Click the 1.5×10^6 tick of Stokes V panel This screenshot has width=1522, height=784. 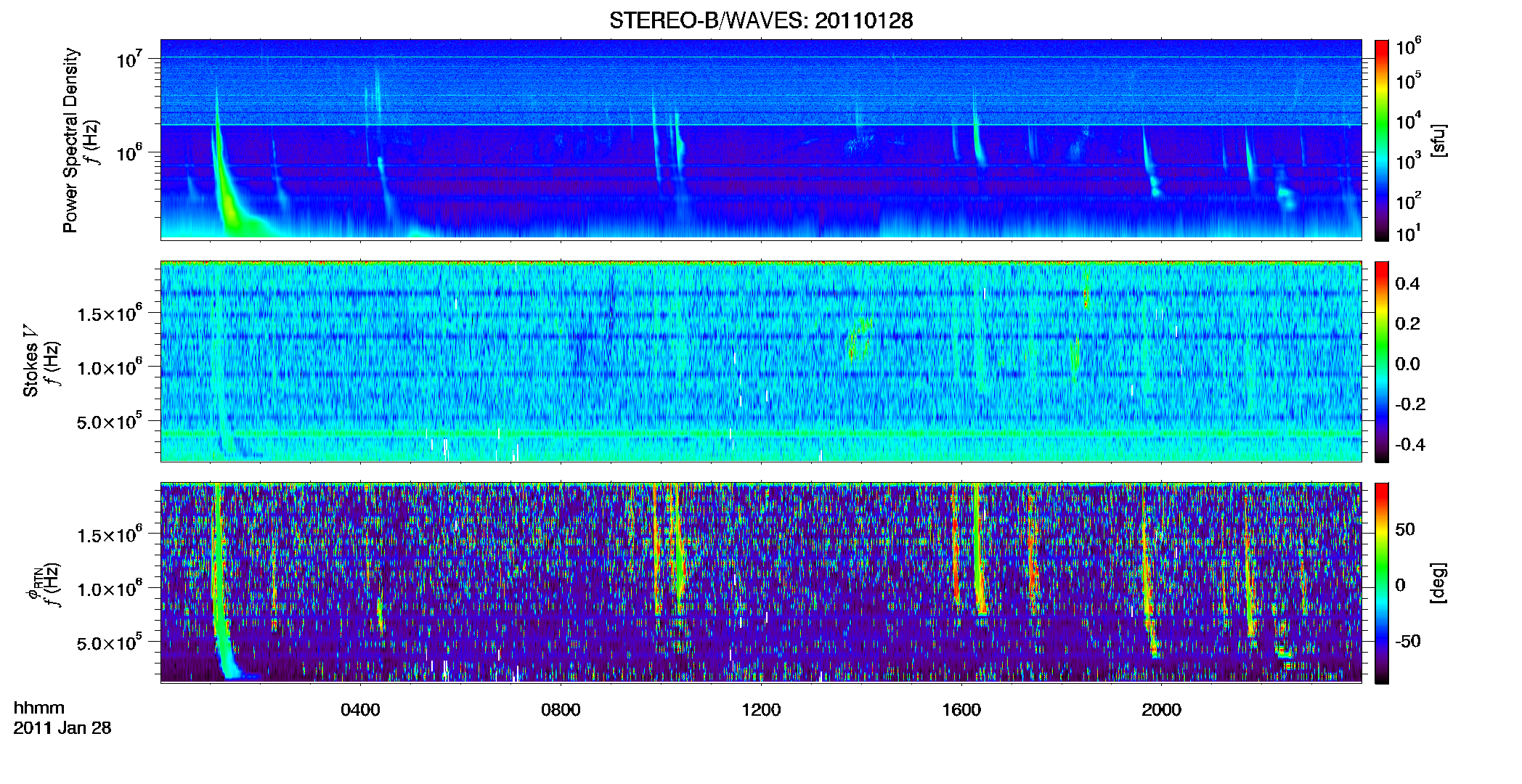click(109, 313)
